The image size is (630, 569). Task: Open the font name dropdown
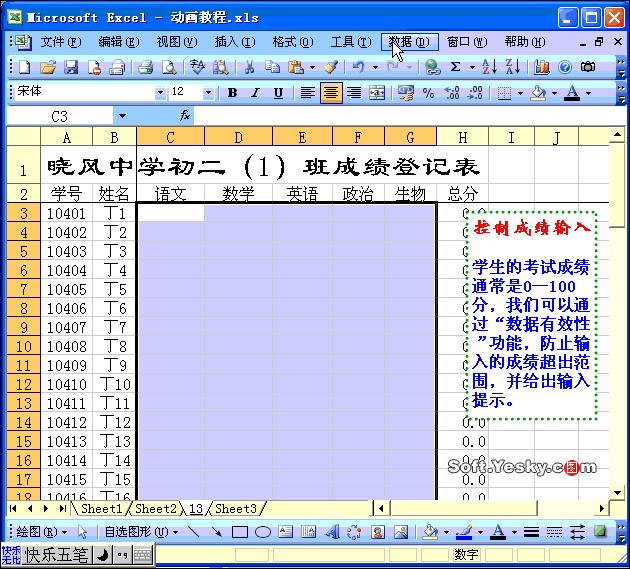pos(160,93)
